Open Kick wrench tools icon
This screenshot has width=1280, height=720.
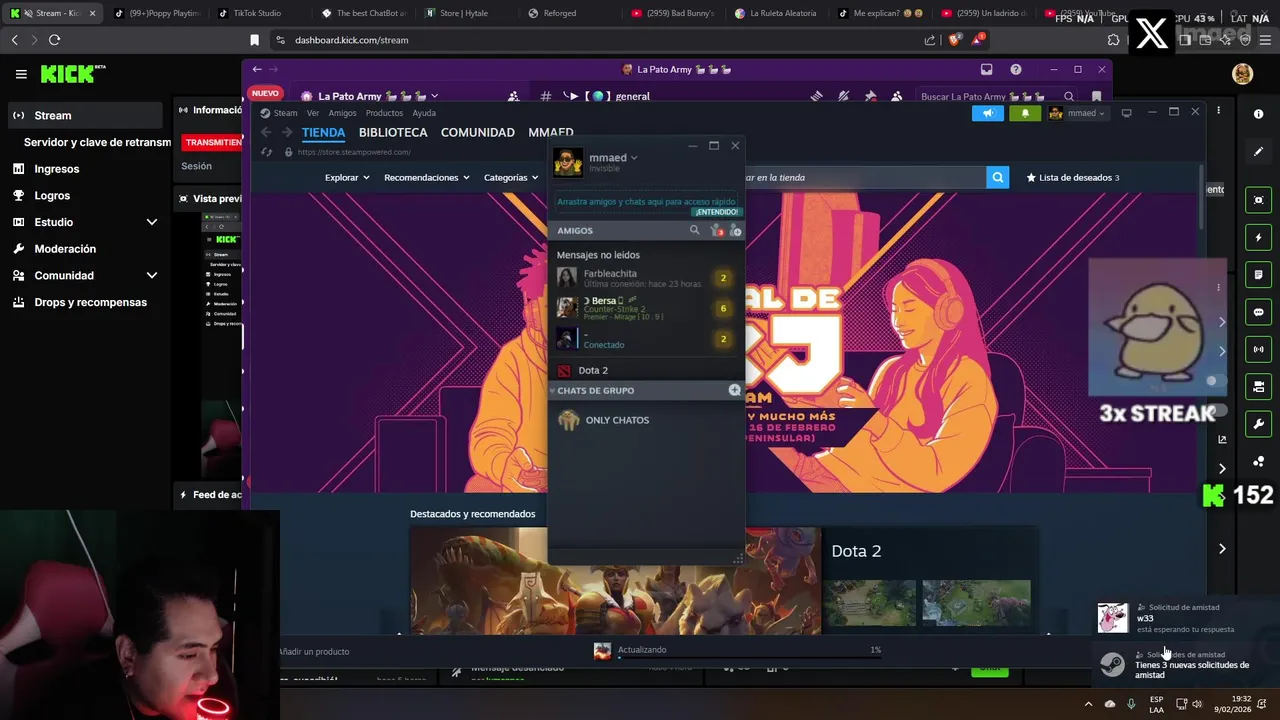tap(1258, 423)
